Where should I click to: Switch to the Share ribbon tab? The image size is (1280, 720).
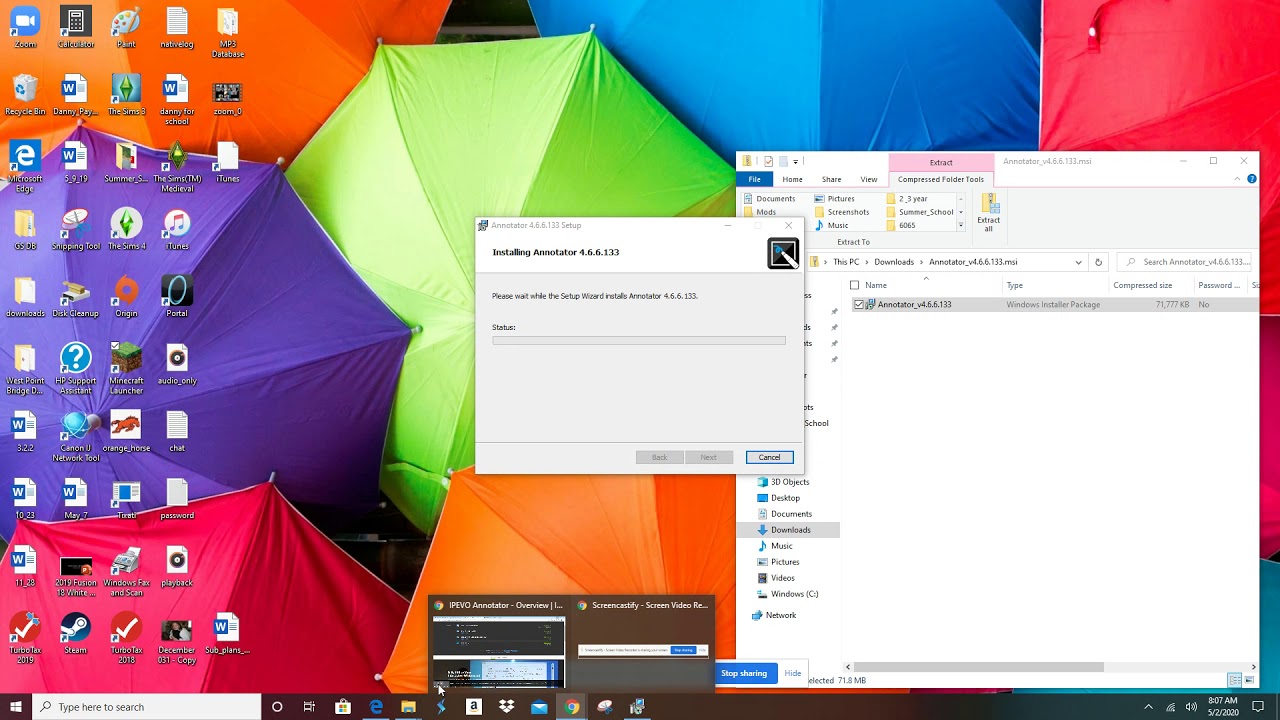click(x=831, y=179)
